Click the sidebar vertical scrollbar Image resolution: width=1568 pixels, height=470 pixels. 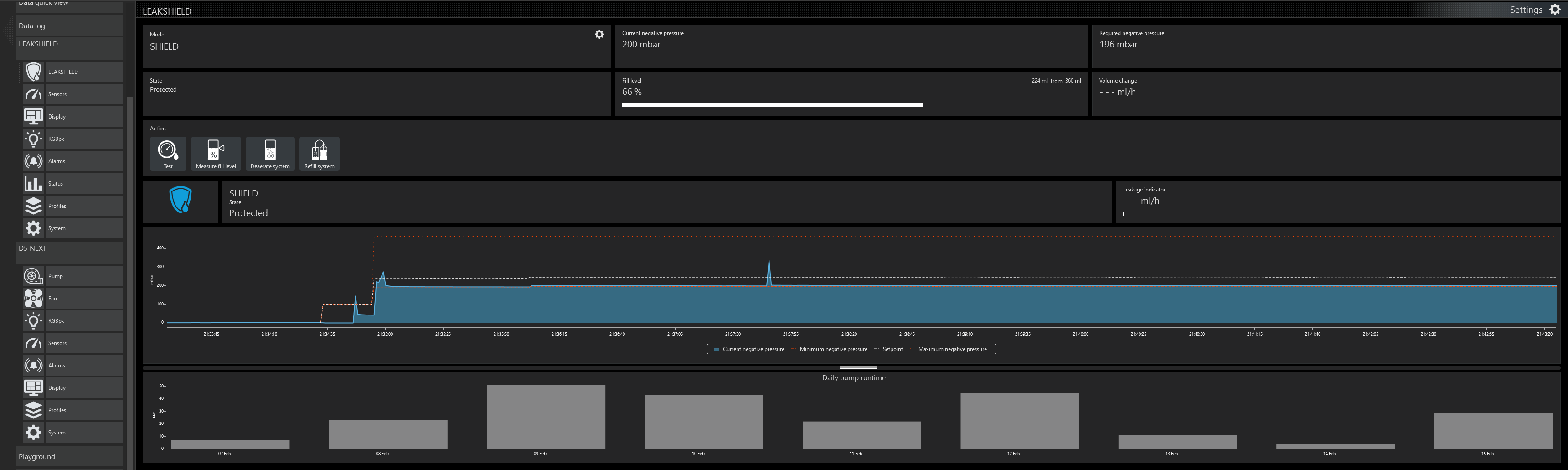click(x=129, y=283)
